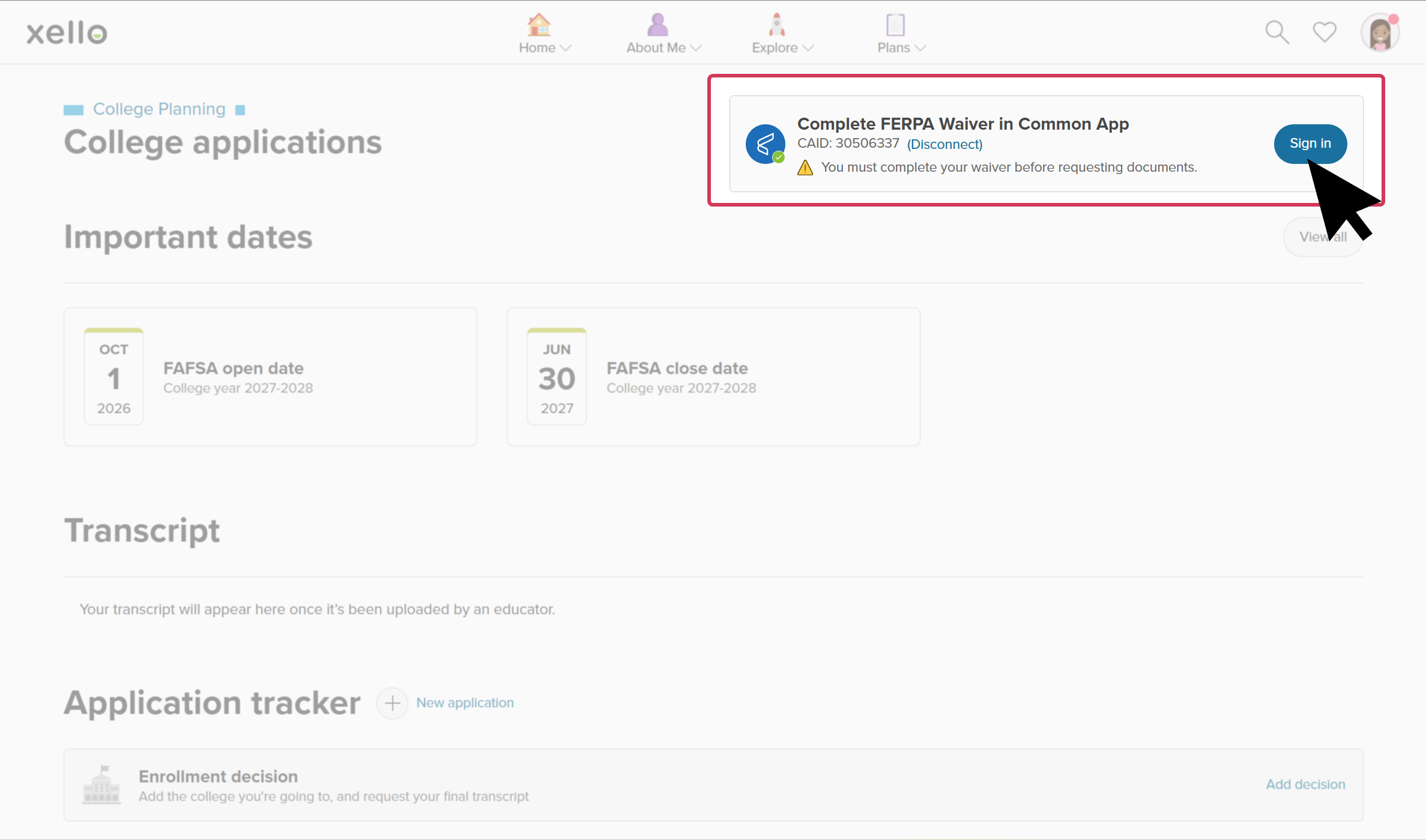1426x840 pixels.
Task: Click the New application link
Action: 465,703
